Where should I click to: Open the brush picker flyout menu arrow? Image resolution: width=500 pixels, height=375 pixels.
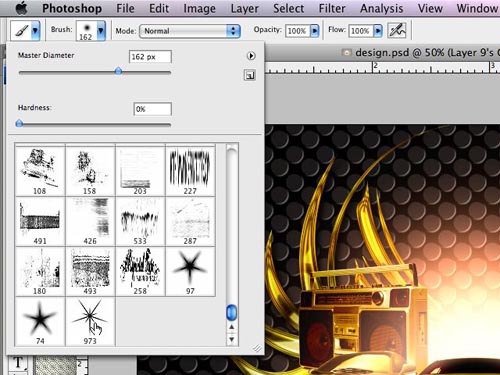coord(251,56)
